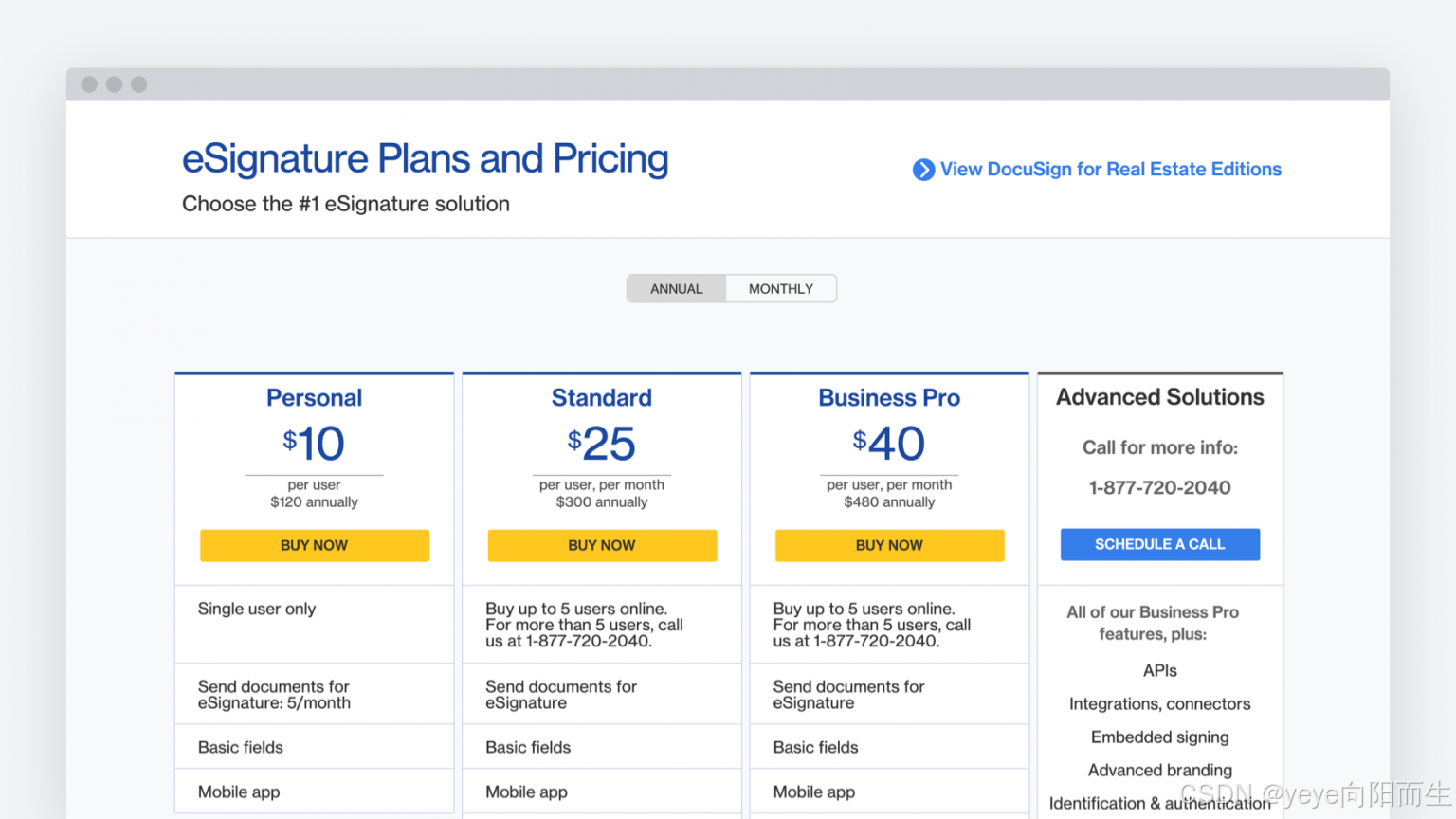Click the $10 Personal plan price

click(314, 444)
